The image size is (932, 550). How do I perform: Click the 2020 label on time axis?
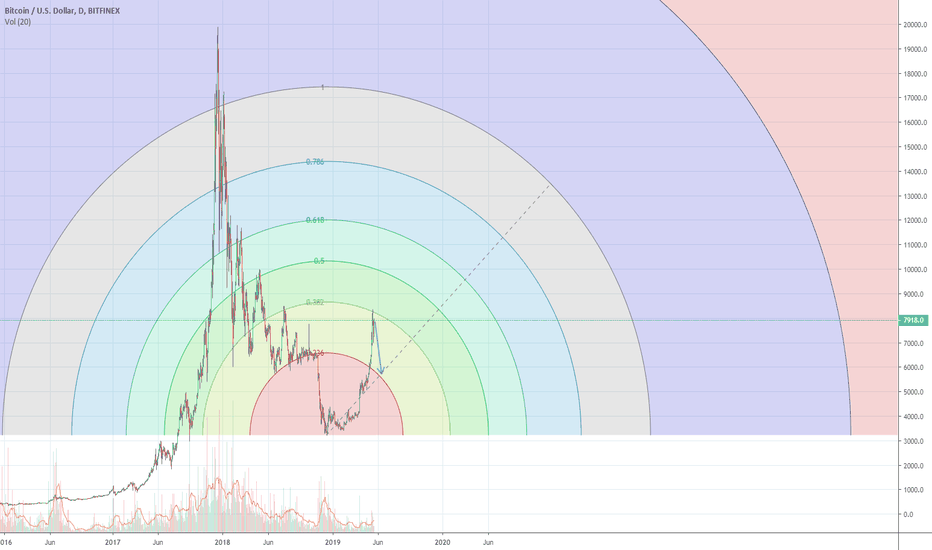(x=442, y=542)
